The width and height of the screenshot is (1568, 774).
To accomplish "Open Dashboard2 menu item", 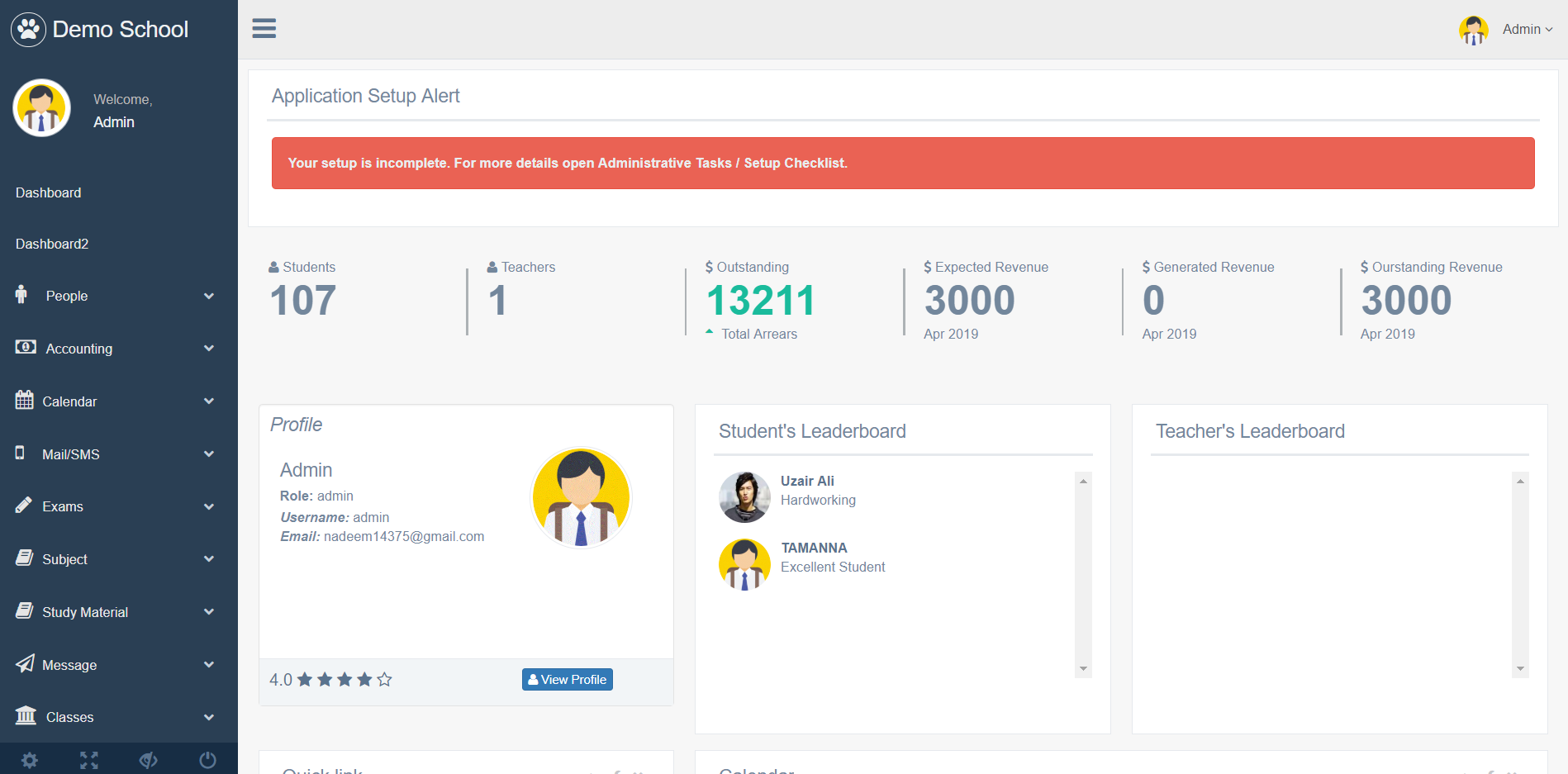I will (x=52, y=244).
